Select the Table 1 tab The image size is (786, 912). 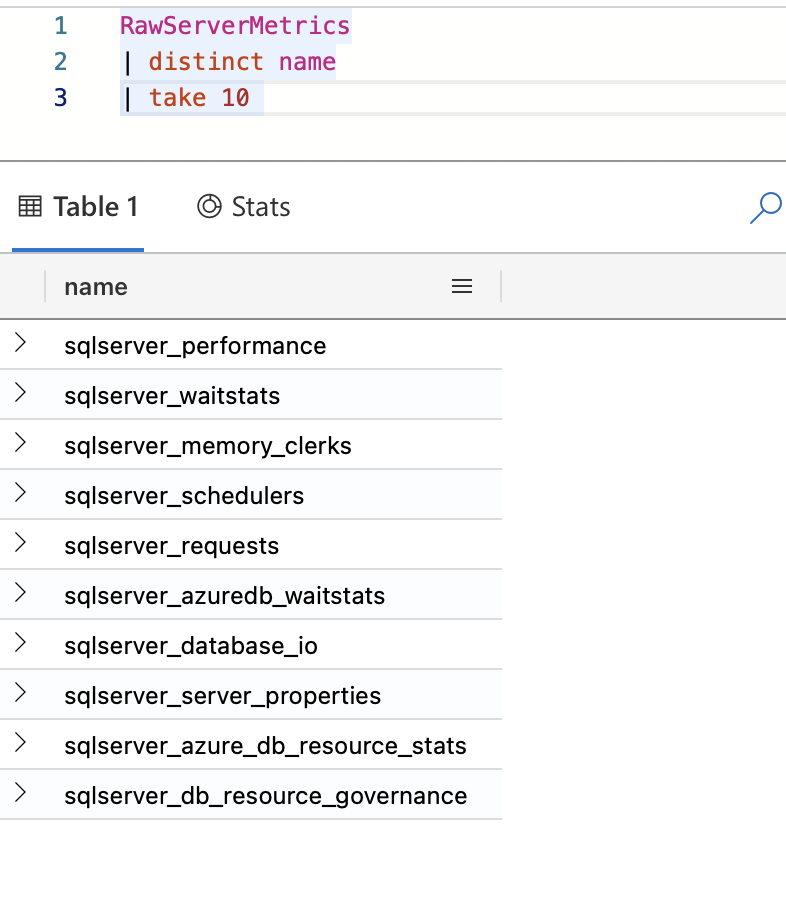[x=78, y=206]
